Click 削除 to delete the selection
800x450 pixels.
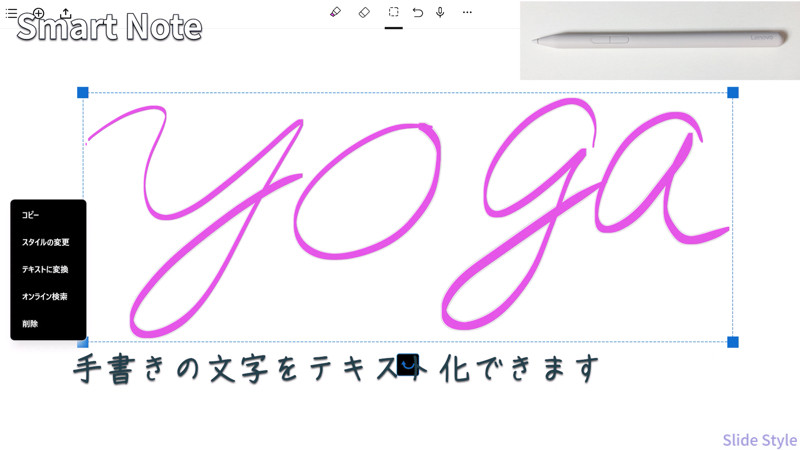pyautogui.click(x=29, y=323)
